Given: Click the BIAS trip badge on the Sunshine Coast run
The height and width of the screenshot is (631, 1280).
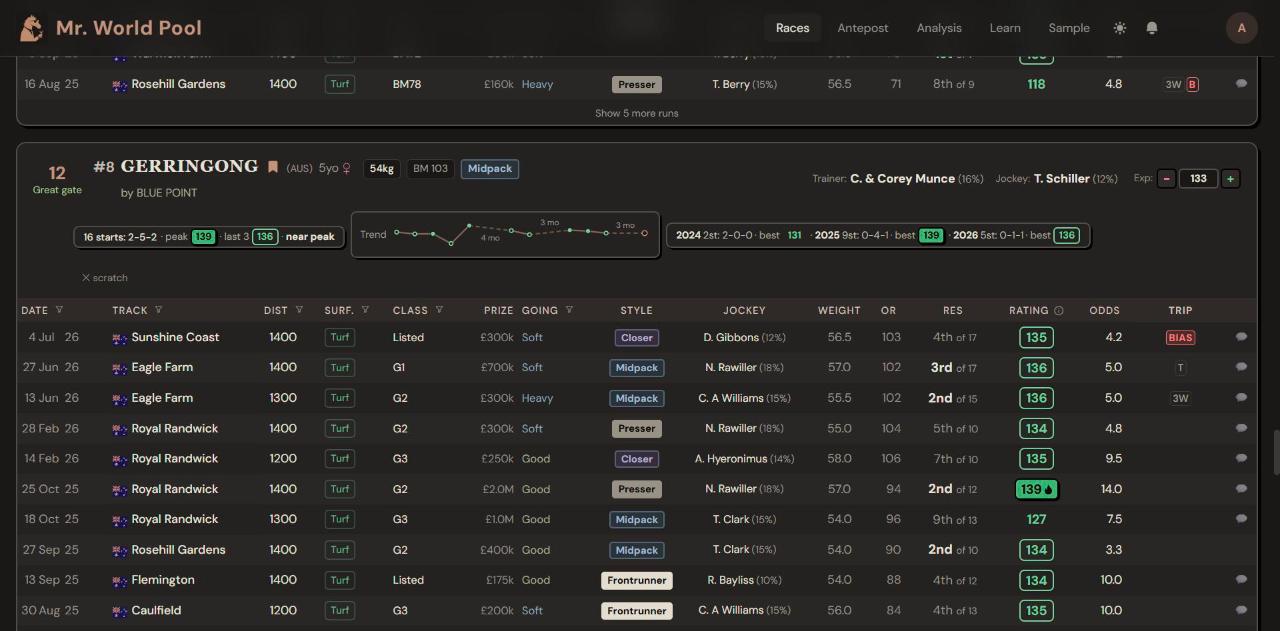Looking at the screenshot, I should (x=1180, y=338).
